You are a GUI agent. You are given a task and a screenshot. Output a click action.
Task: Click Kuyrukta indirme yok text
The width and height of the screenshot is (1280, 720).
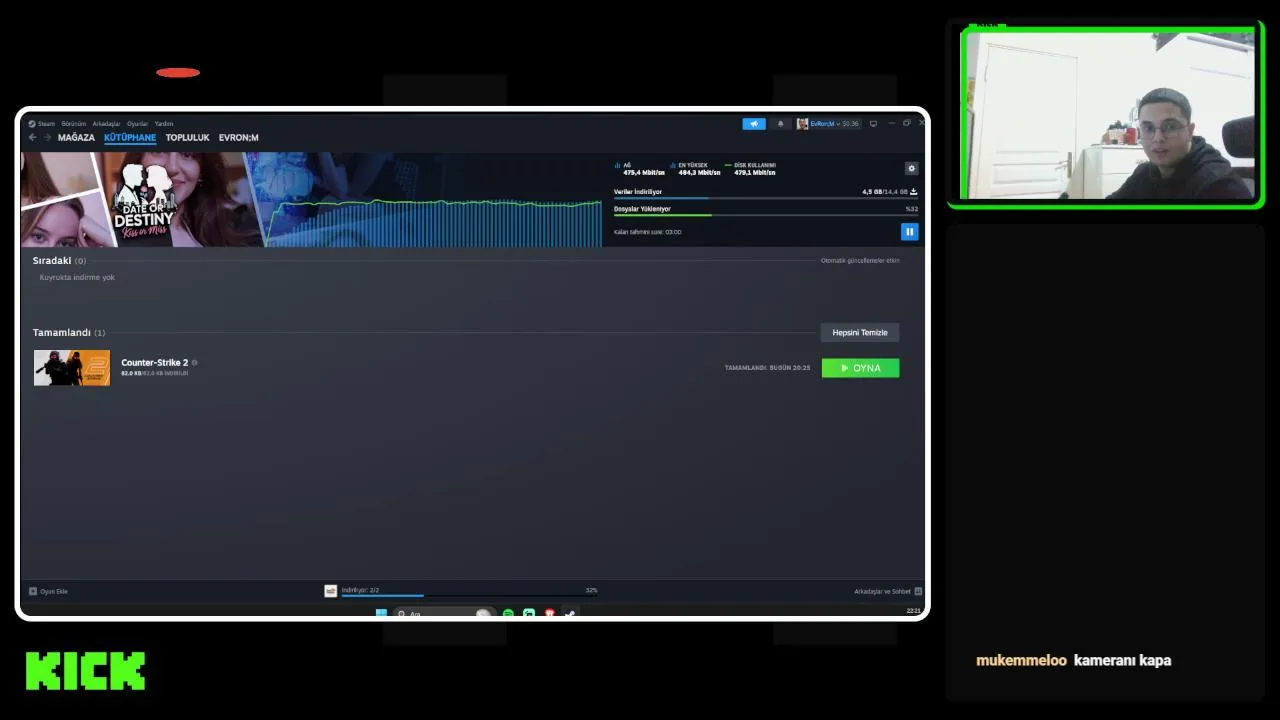[77, 277]
